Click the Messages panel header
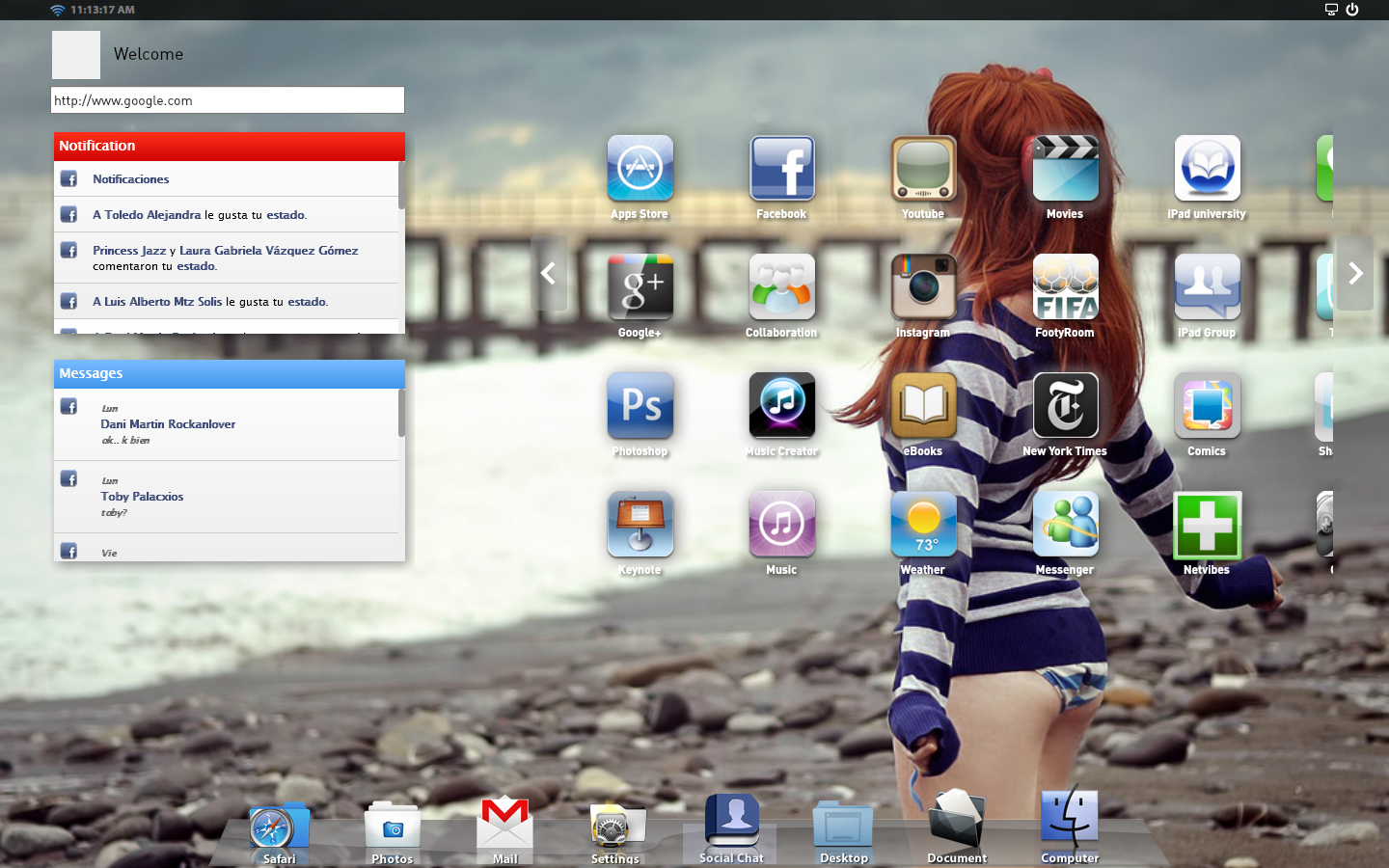 tap(230, 374)
